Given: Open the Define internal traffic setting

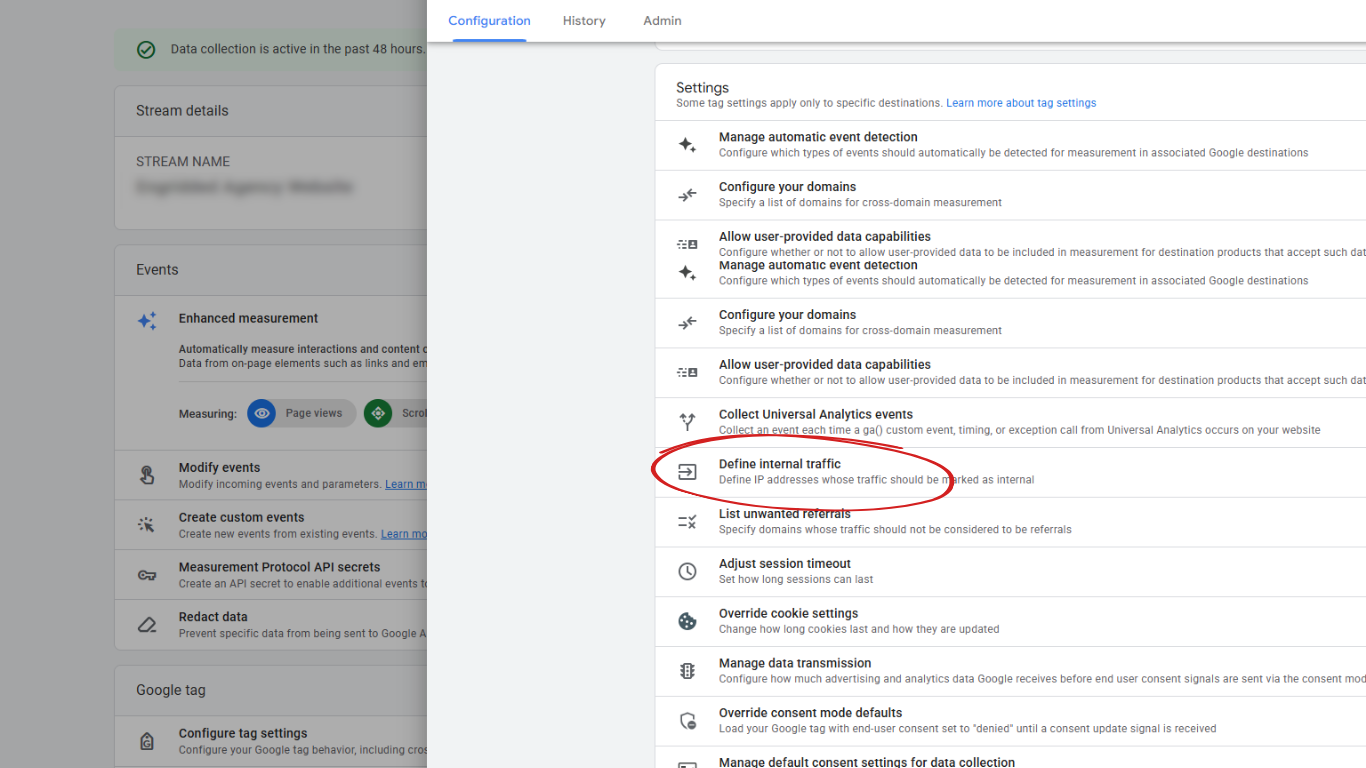Looking at the screenshot, I should (x=779, y=463).
